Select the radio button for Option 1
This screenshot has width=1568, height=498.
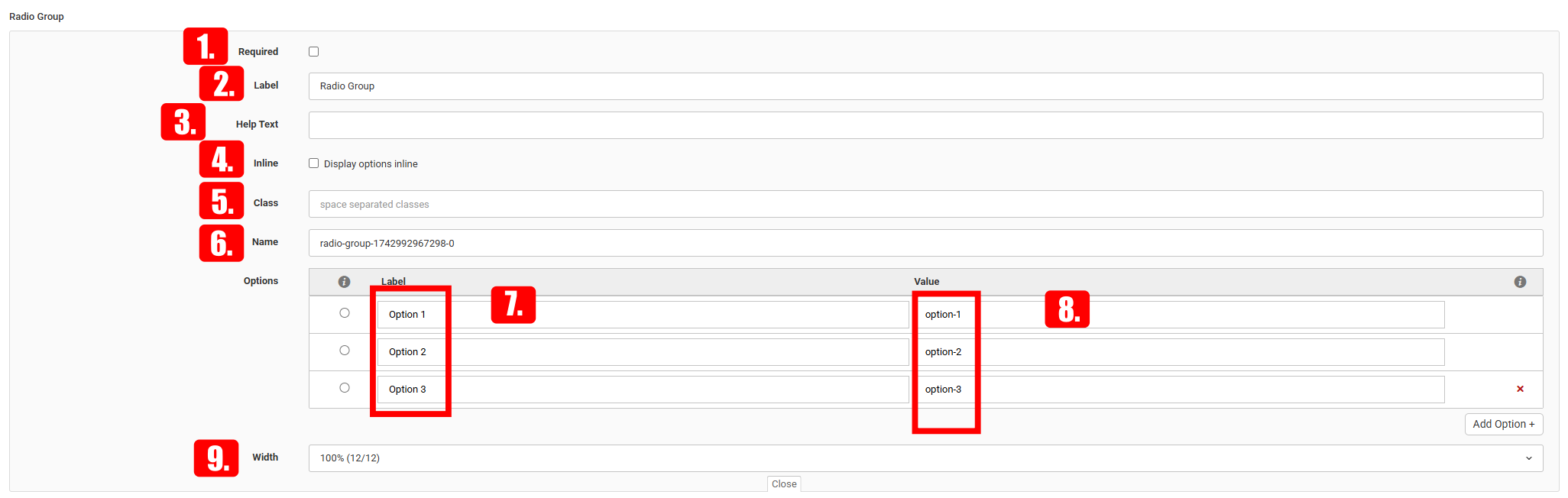coord(345,313)
